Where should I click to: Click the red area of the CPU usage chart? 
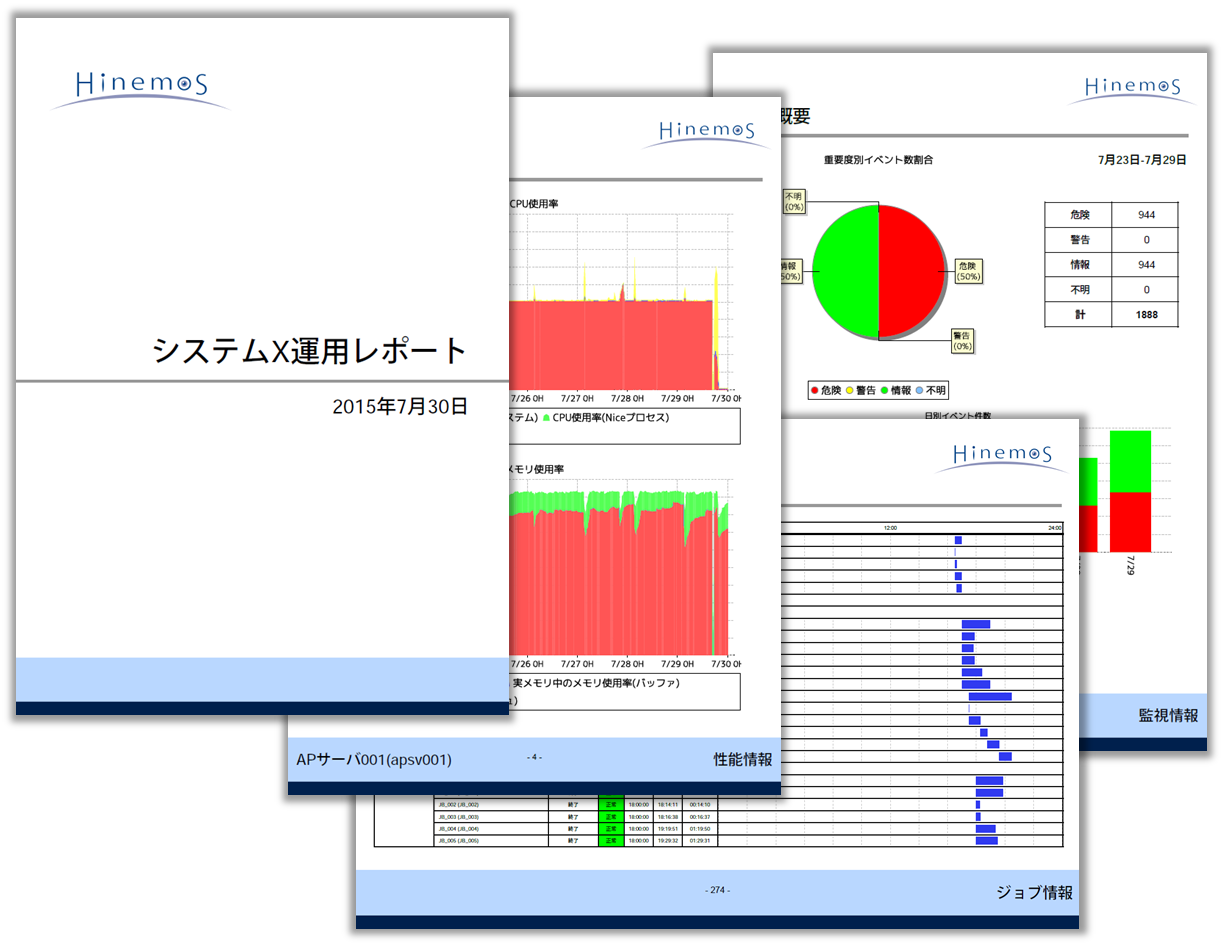click(x=610, y=345)
